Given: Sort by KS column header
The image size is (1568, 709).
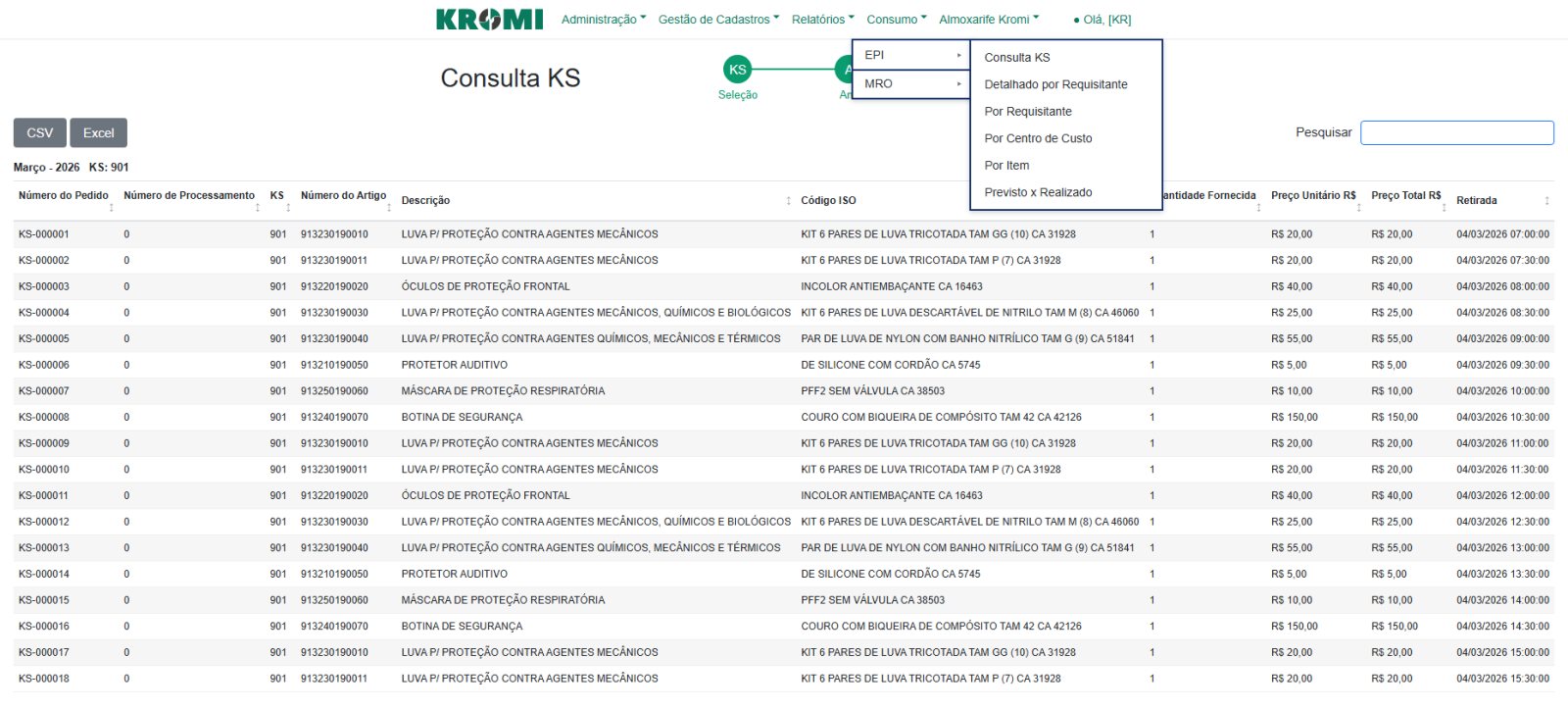Looking at the screenshot, I should pyautogui.click(x=279, y=199).
